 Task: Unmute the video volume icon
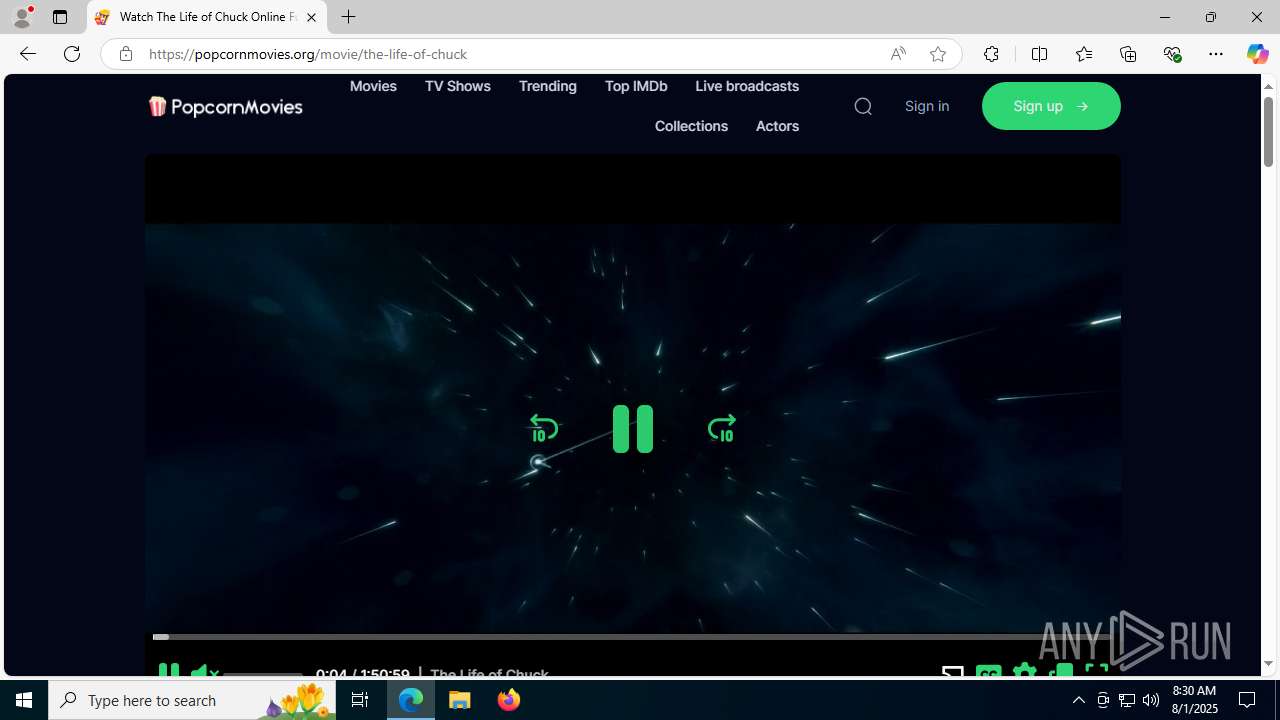point(203,672)
